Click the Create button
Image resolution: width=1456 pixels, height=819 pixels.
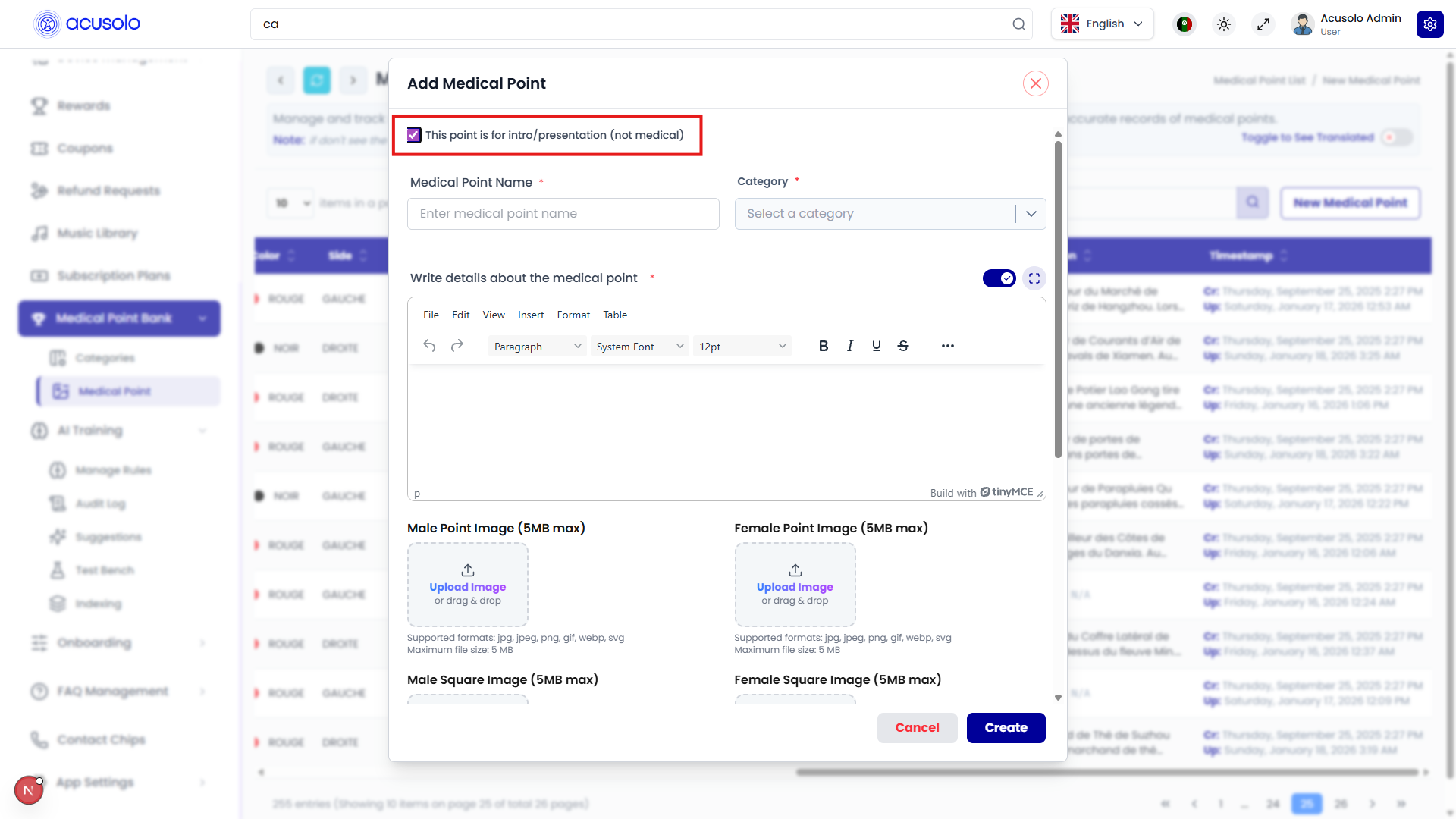coord(1006,727)
